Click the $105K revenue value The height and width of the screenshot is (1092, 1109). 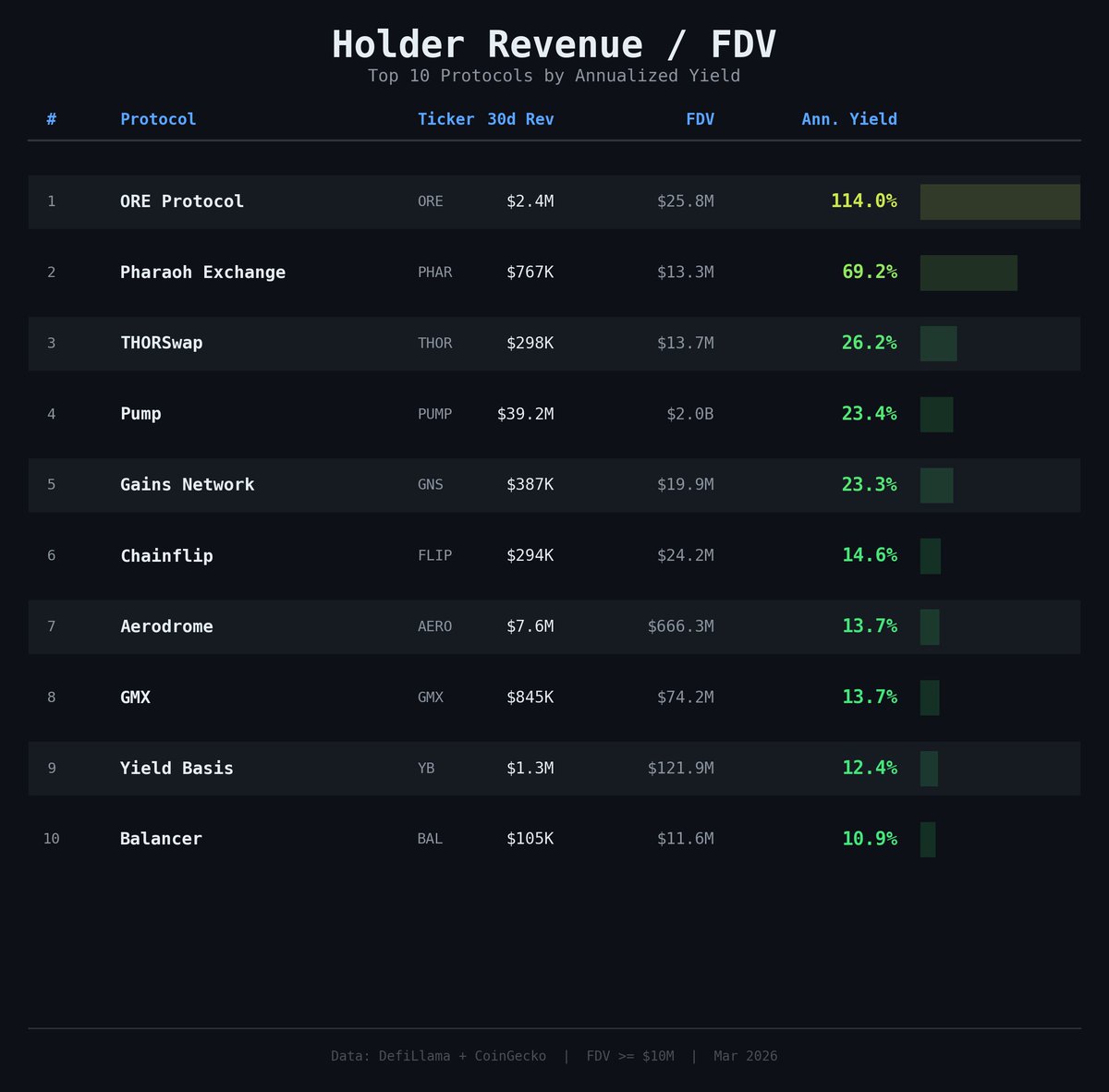(x=530, y=839)
